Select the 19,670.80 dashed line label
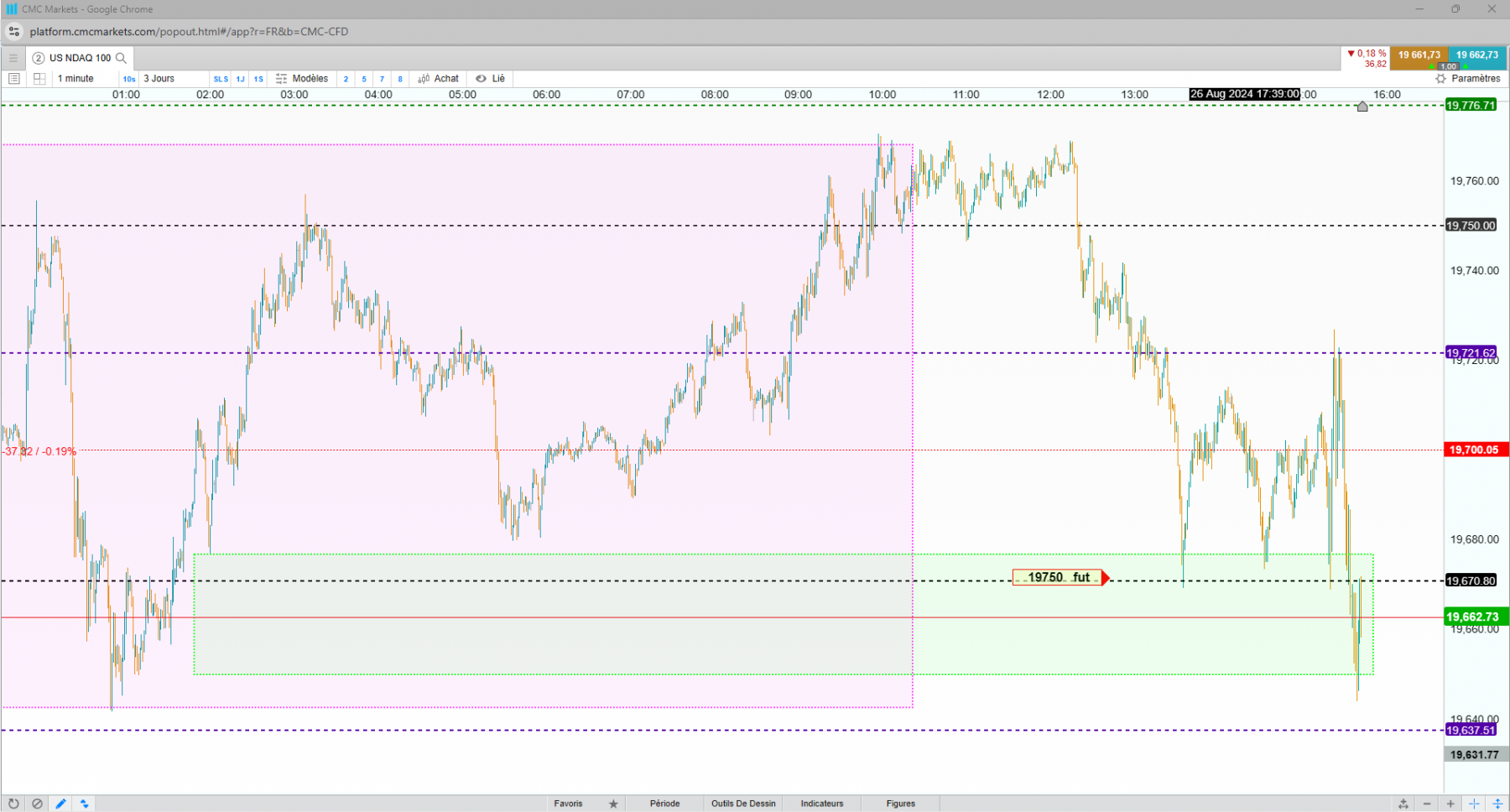This screenshot has width=1510, height=812. pyautogui.click(x=1471, y=580)
